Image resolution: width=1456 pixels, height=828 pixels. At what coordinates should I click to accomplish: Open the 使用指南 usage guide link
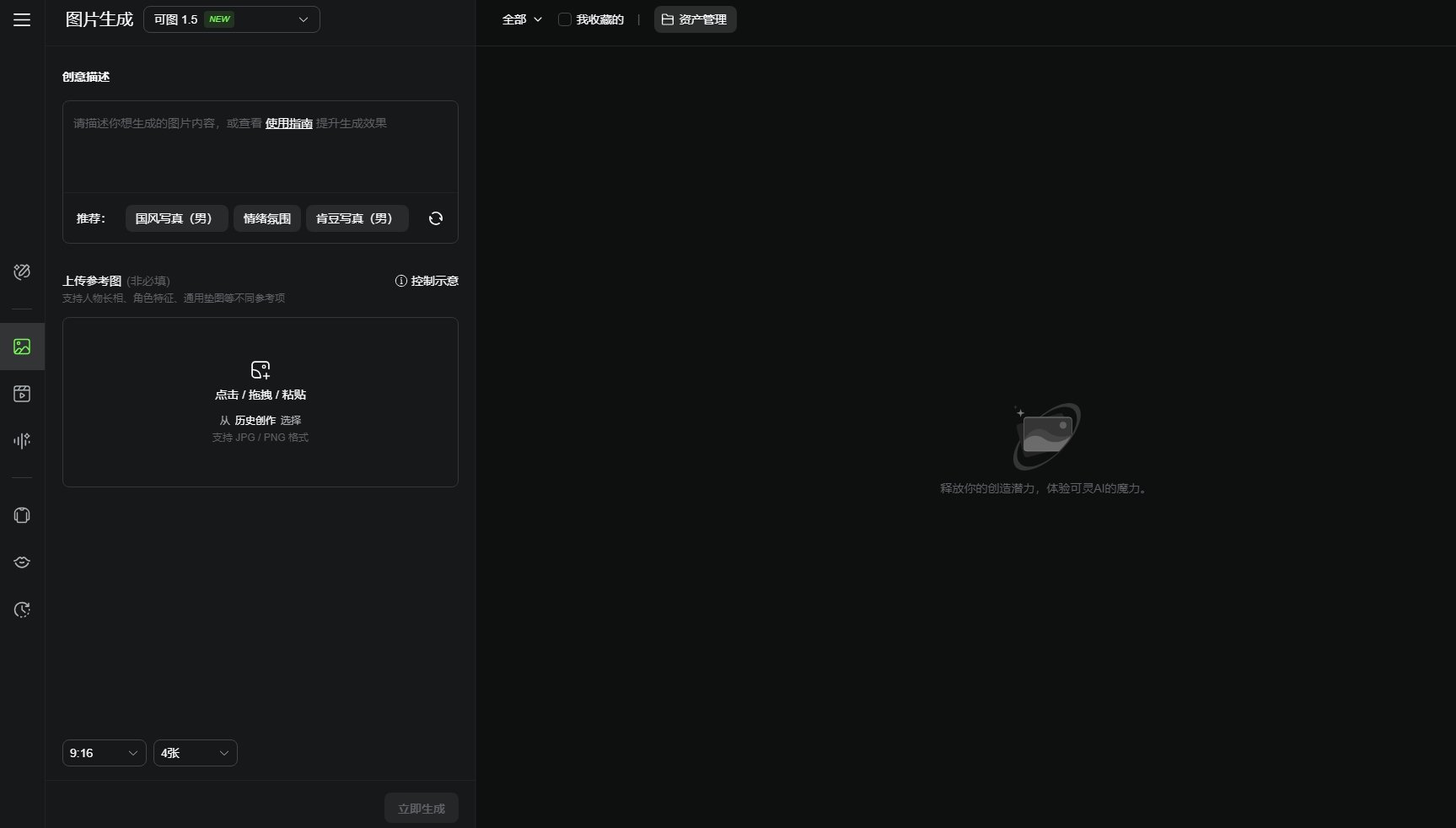pyautogui.click(x=288, y=123)
